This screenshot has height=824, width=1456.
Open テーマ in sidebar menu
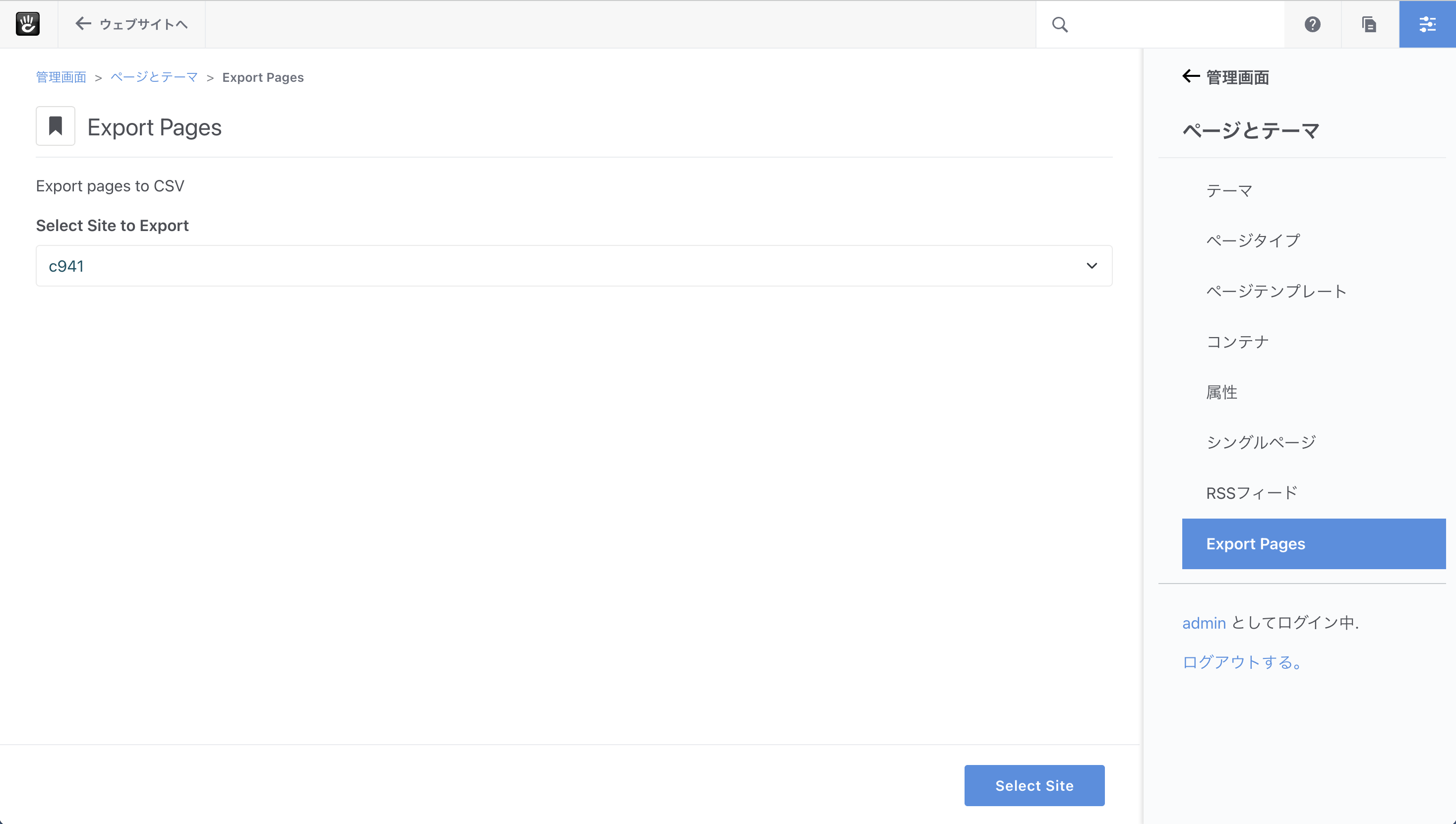(1229, 191)
